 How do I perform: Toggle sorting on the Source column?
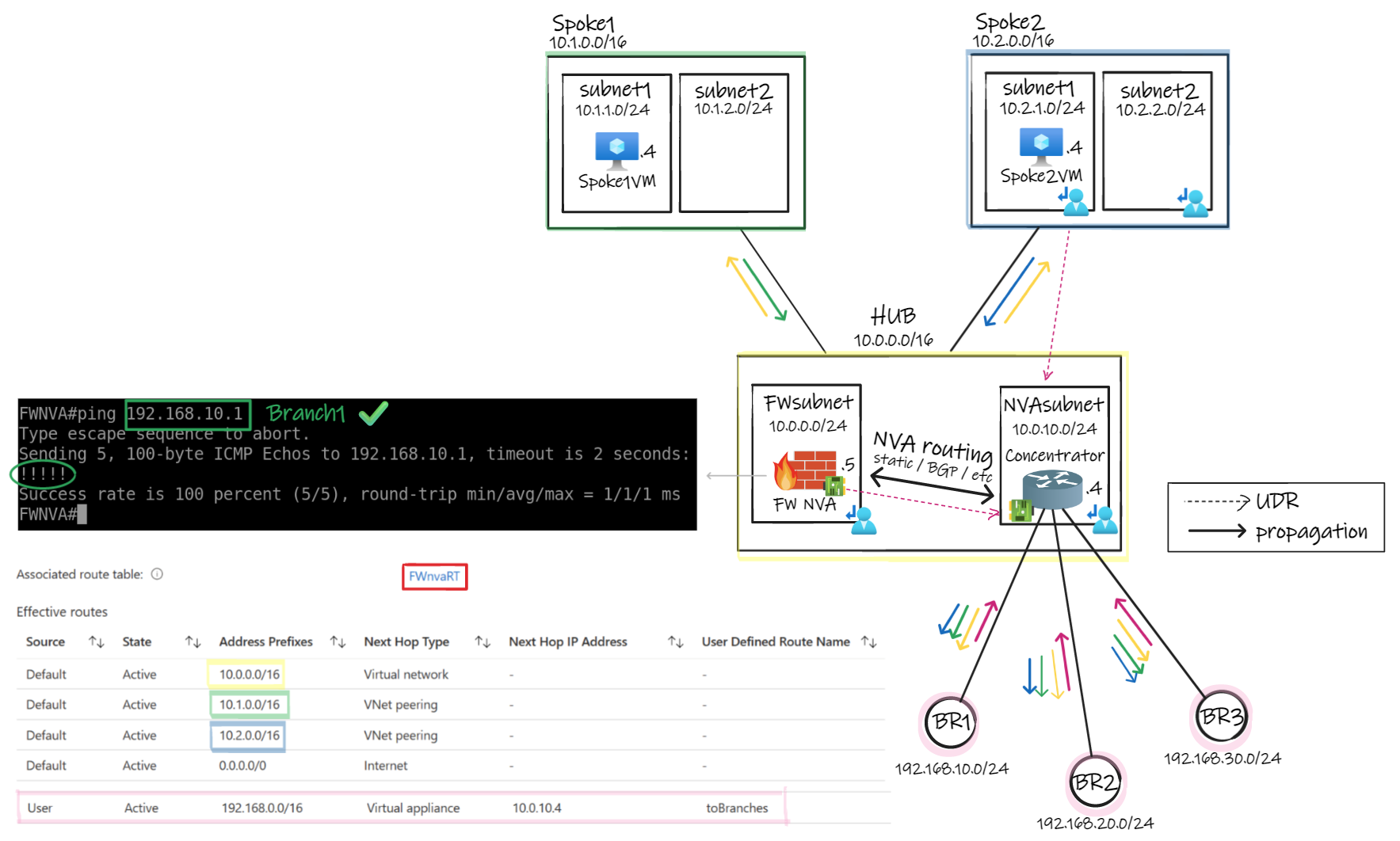pyautogui.click(x=95, y=641)
